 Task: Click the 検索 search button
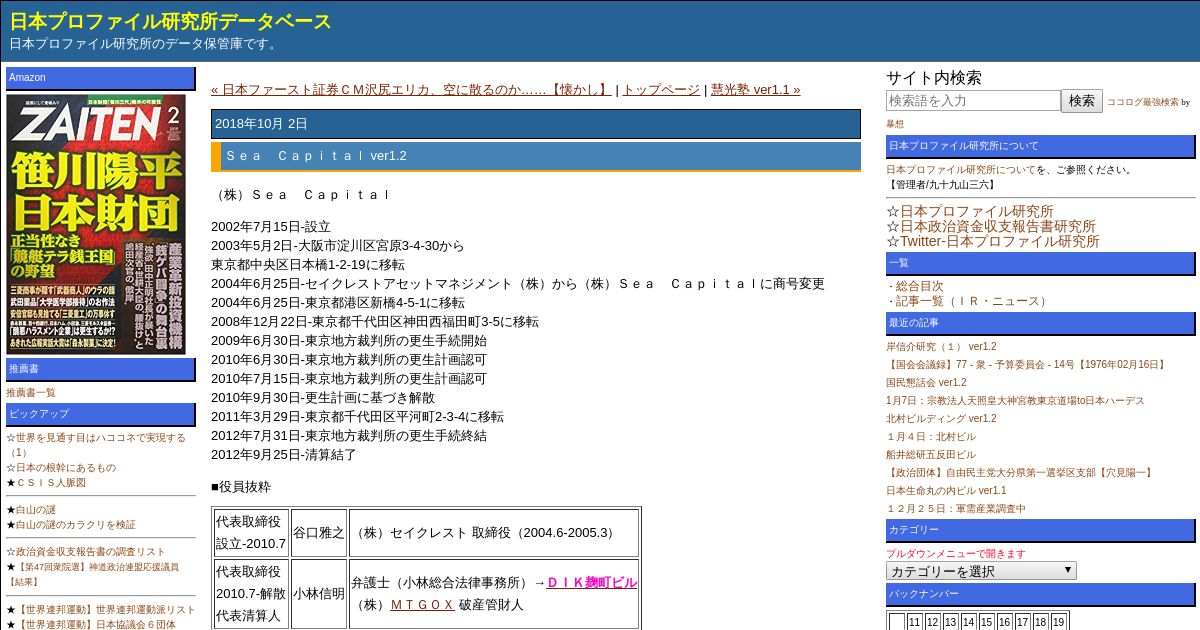tap(1082, 100)
